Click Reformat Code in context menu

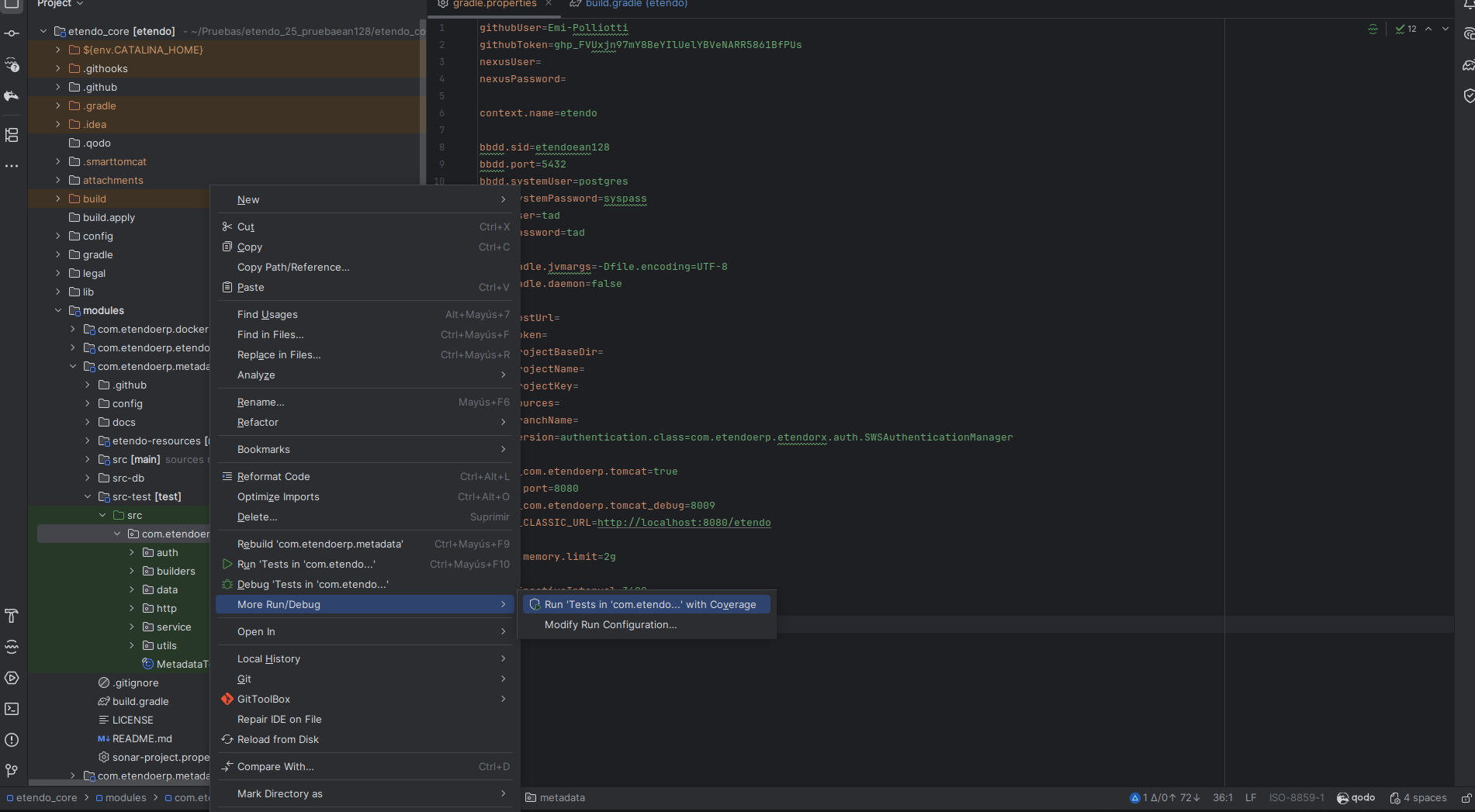tap(273, 477)
